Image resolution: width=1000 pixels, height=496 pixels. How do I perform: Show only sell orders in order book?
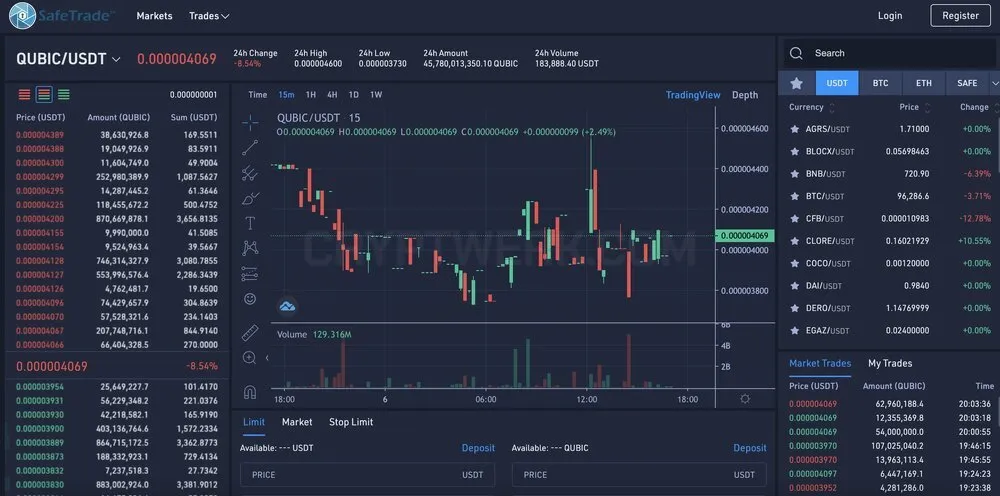[24, 94]
